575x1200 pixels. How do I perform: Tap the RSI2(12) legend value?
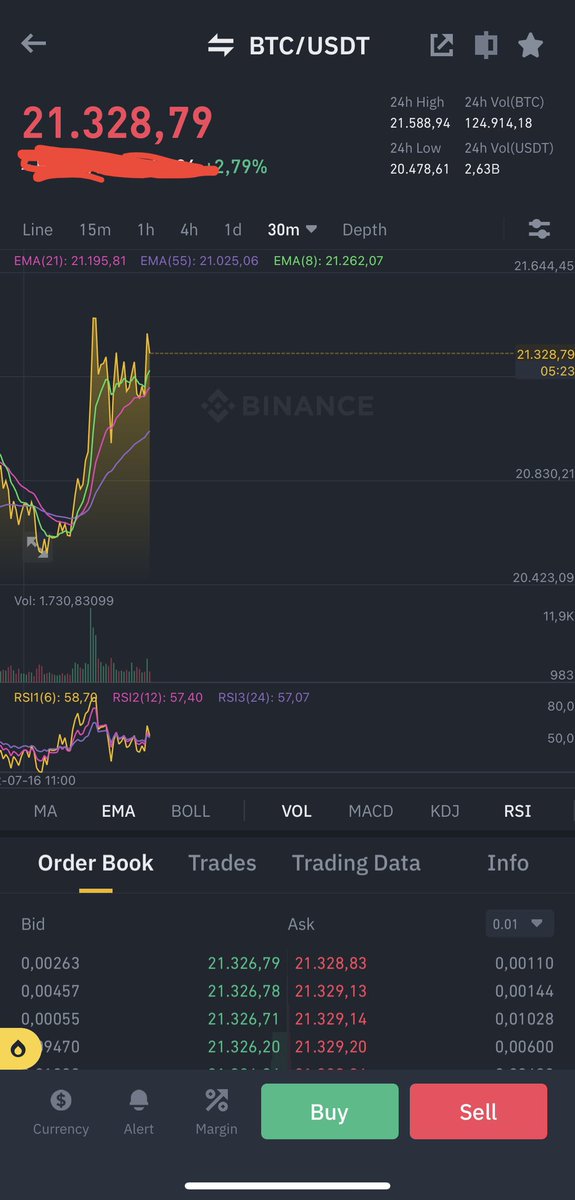[158, 697]
